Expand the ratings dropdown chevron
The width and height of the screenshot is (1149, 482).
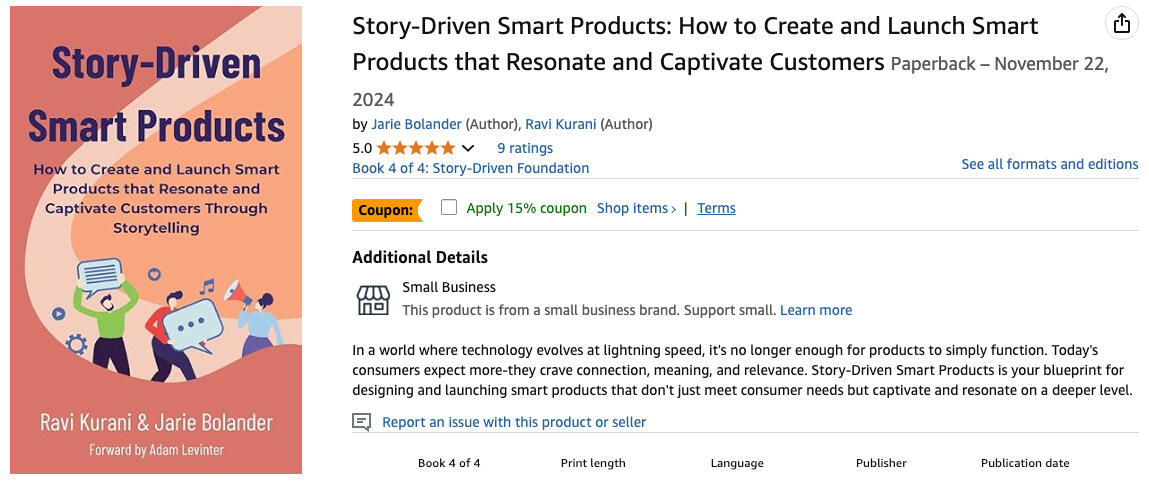467,148
